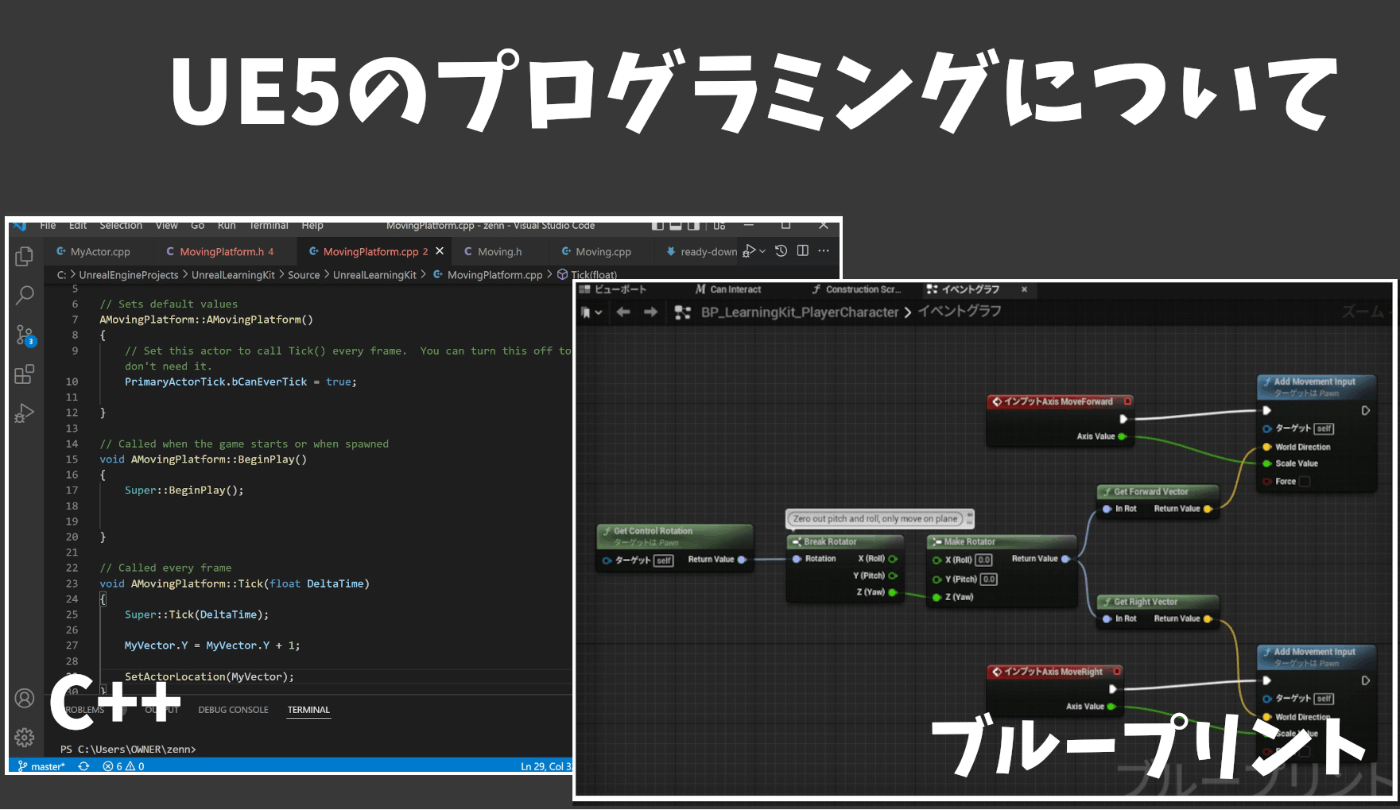The image size is (1400, 810).
Task: Switch to the Construction Script tab
Action: [x=856, y=289]
